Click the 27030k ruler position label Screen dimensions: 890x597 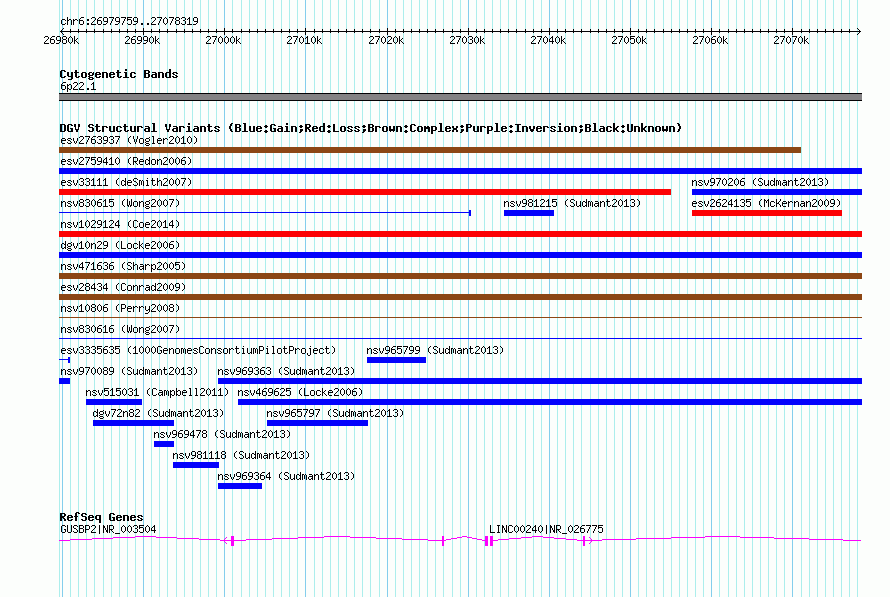(x=467, y=40)
